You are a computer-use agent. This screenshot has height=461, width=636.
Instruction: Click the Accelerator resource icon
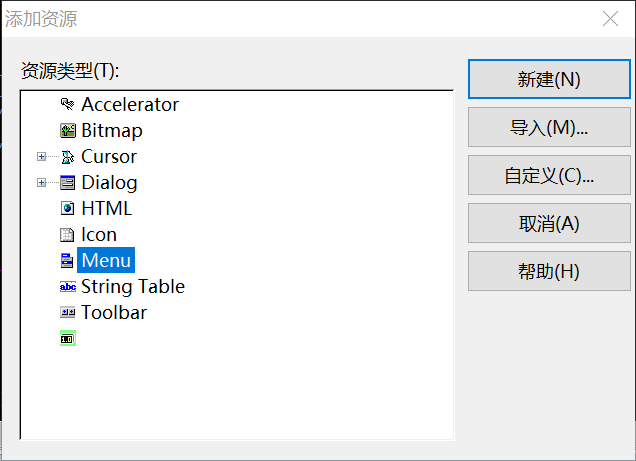(68, 105)
